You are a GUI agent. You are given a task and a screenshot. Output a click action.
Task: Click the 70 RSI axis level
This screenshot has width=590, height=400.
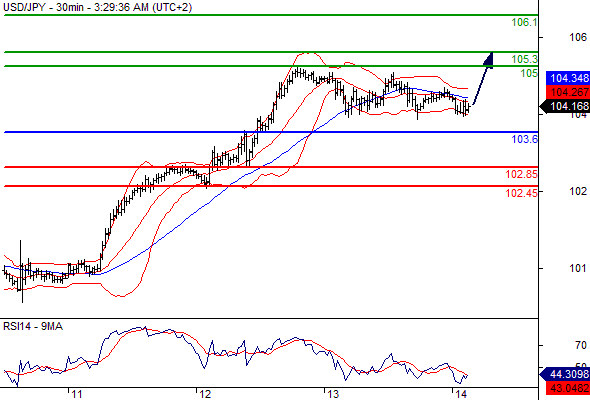click(581, 345)
